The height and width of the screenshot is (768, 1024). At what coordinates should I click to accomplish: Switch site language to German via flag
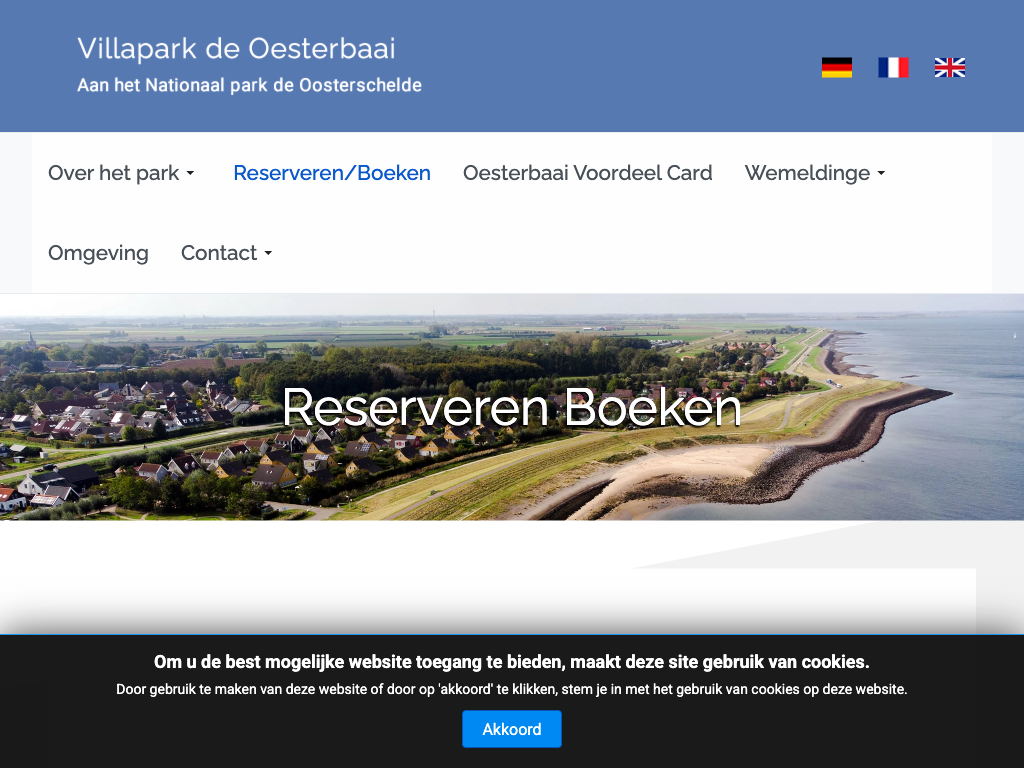pos(837,67)
